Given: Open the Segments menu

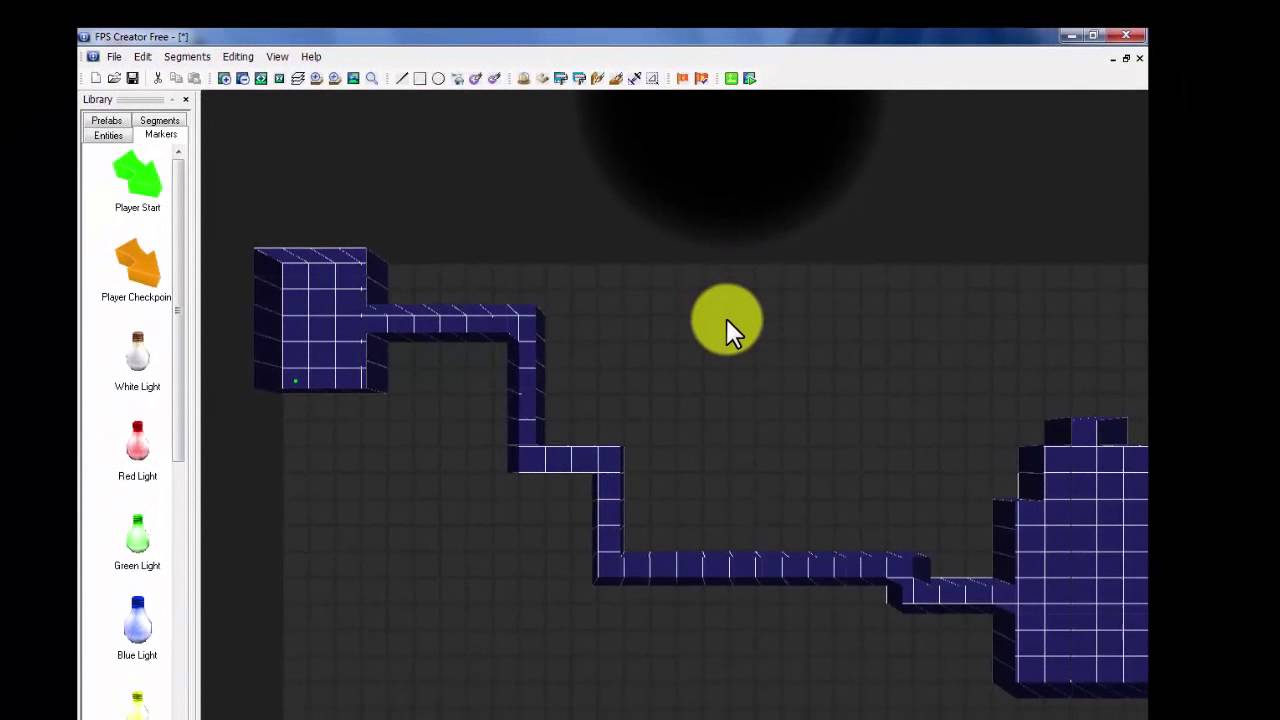Looking at the screenshot, I should (187, 57).
